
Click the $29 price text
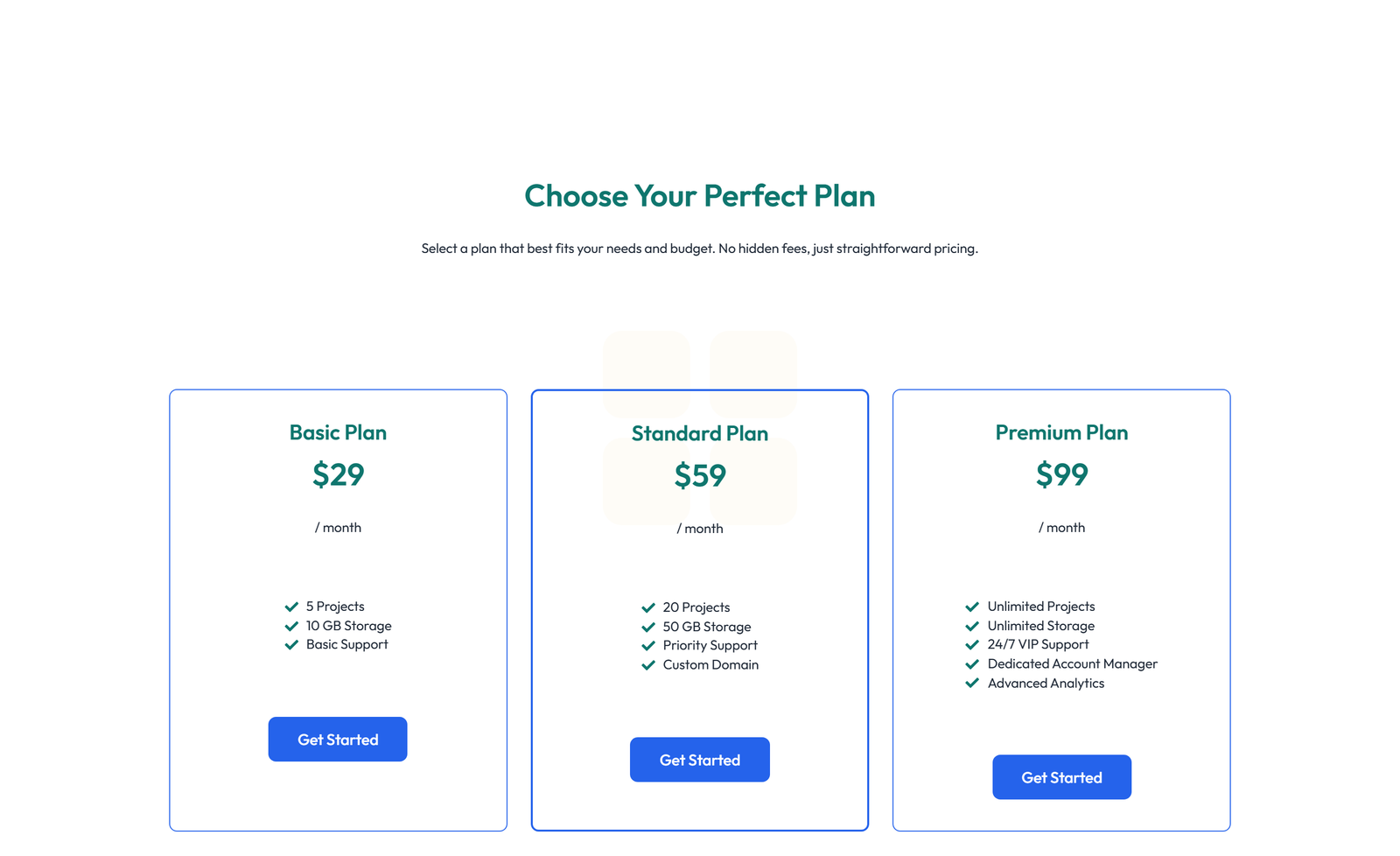tap(337, 475)
